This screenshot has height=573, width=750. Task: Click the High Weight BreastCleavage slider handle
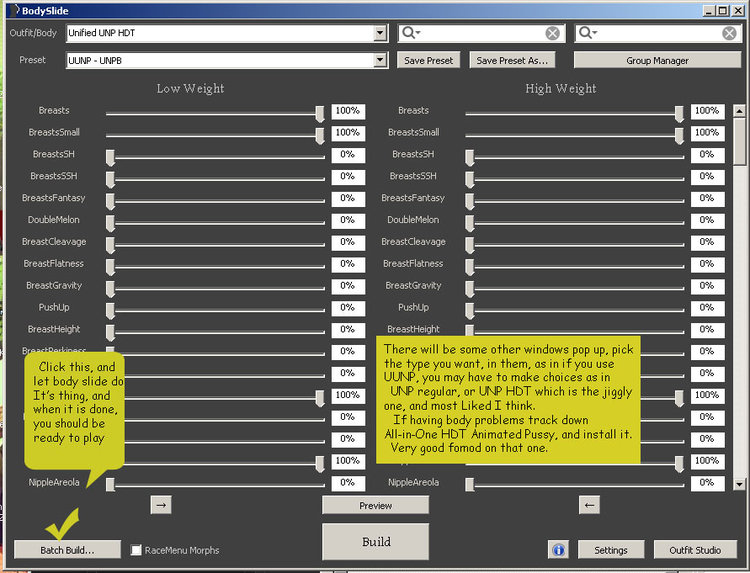coord(470,245)
